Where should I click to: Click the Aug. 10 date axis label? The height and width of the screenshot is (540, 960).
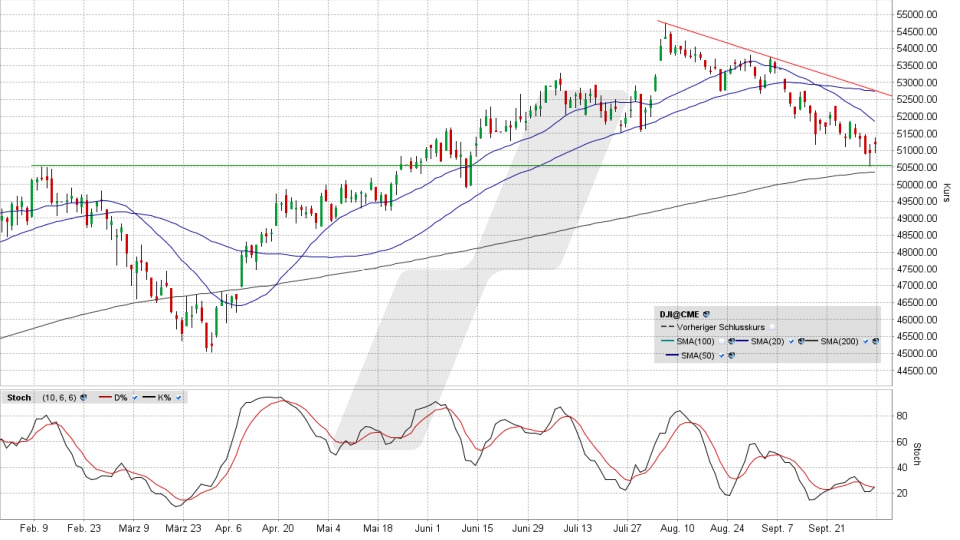tap(678, 528)
